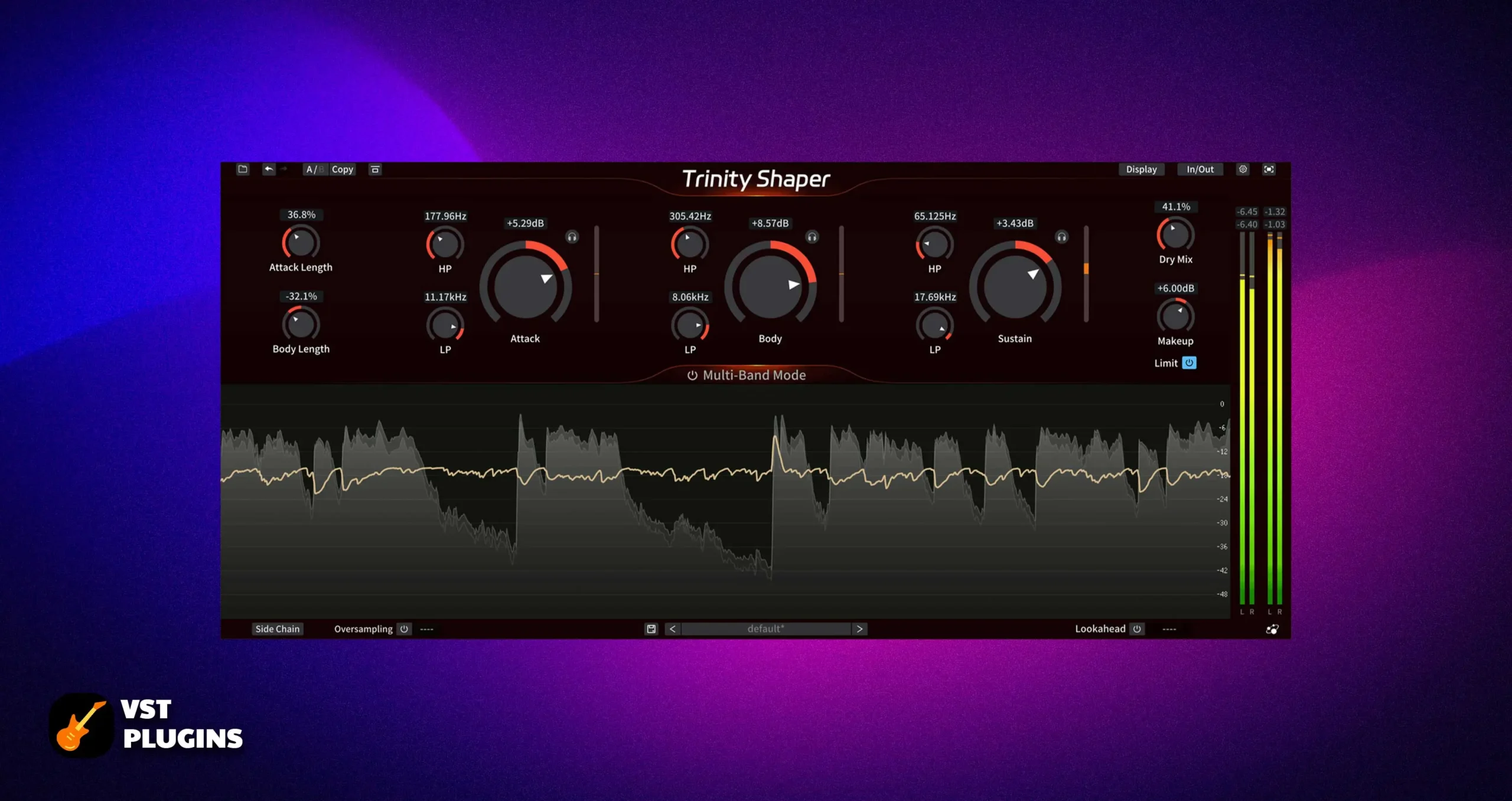Viewport: 1512px width, 801px height.
Task: Open the preset folder icon
Action: 243,169
